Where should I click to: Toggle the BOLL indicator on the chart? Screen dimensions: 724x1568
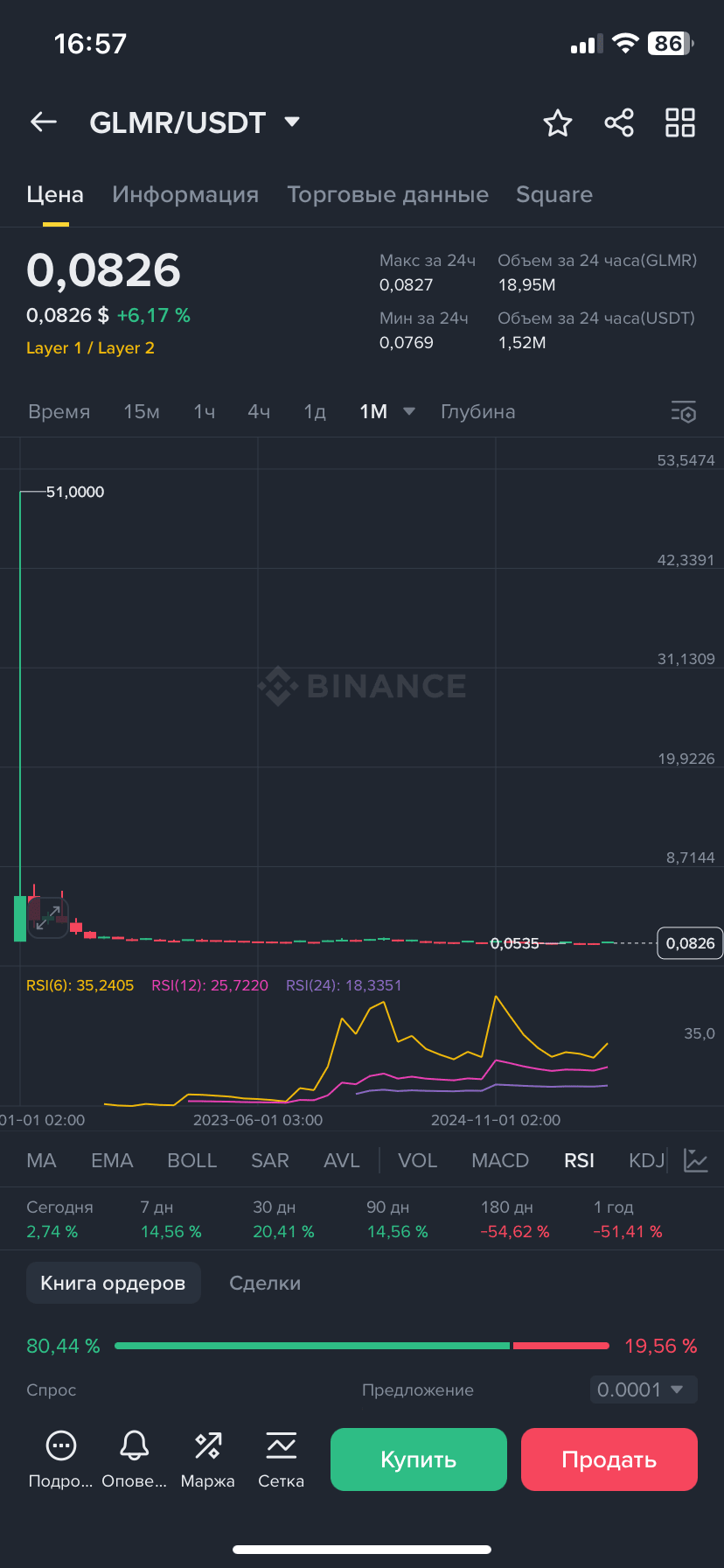[191, 1159]
